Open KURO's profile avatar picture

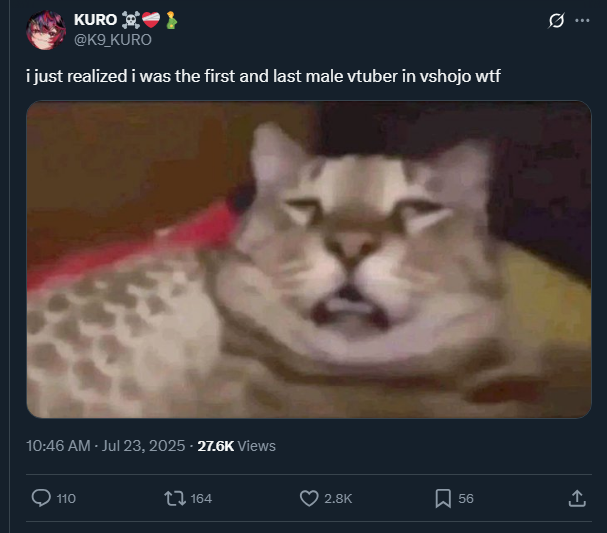[46, 30]
